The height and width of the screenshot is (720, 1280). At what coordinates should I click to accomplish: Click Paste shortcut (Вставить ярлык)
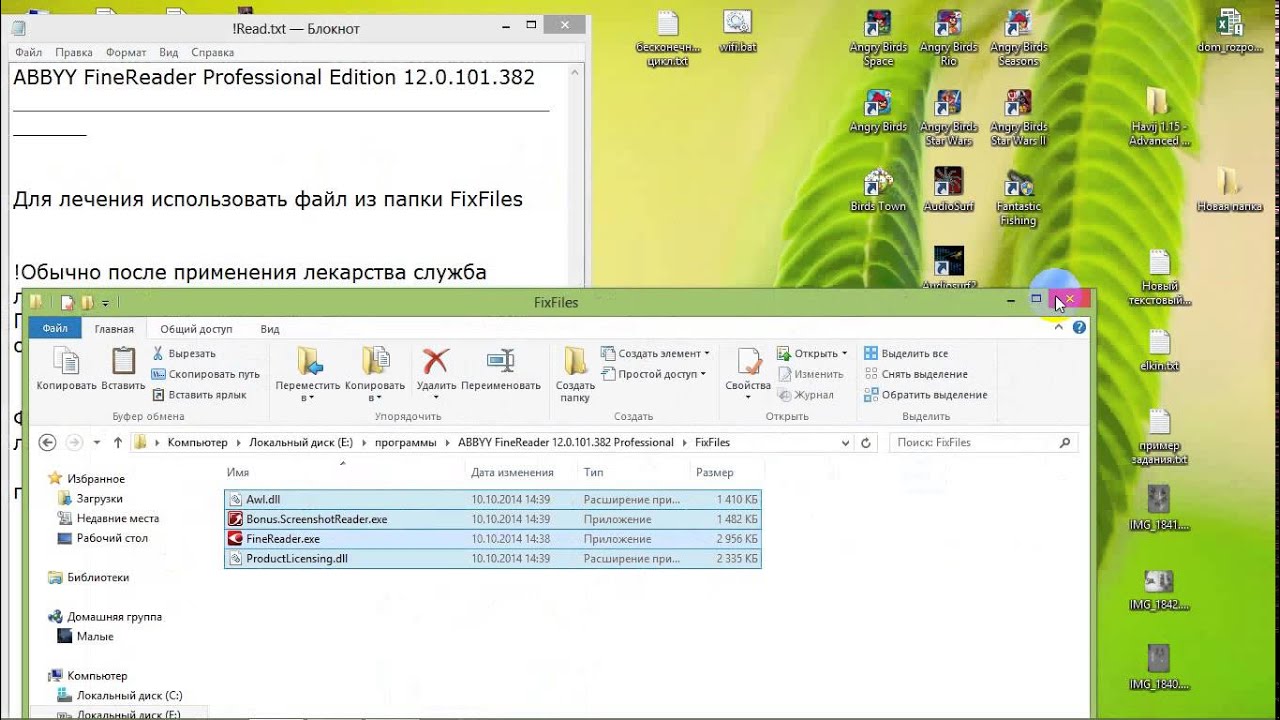[x=199, y=395]
